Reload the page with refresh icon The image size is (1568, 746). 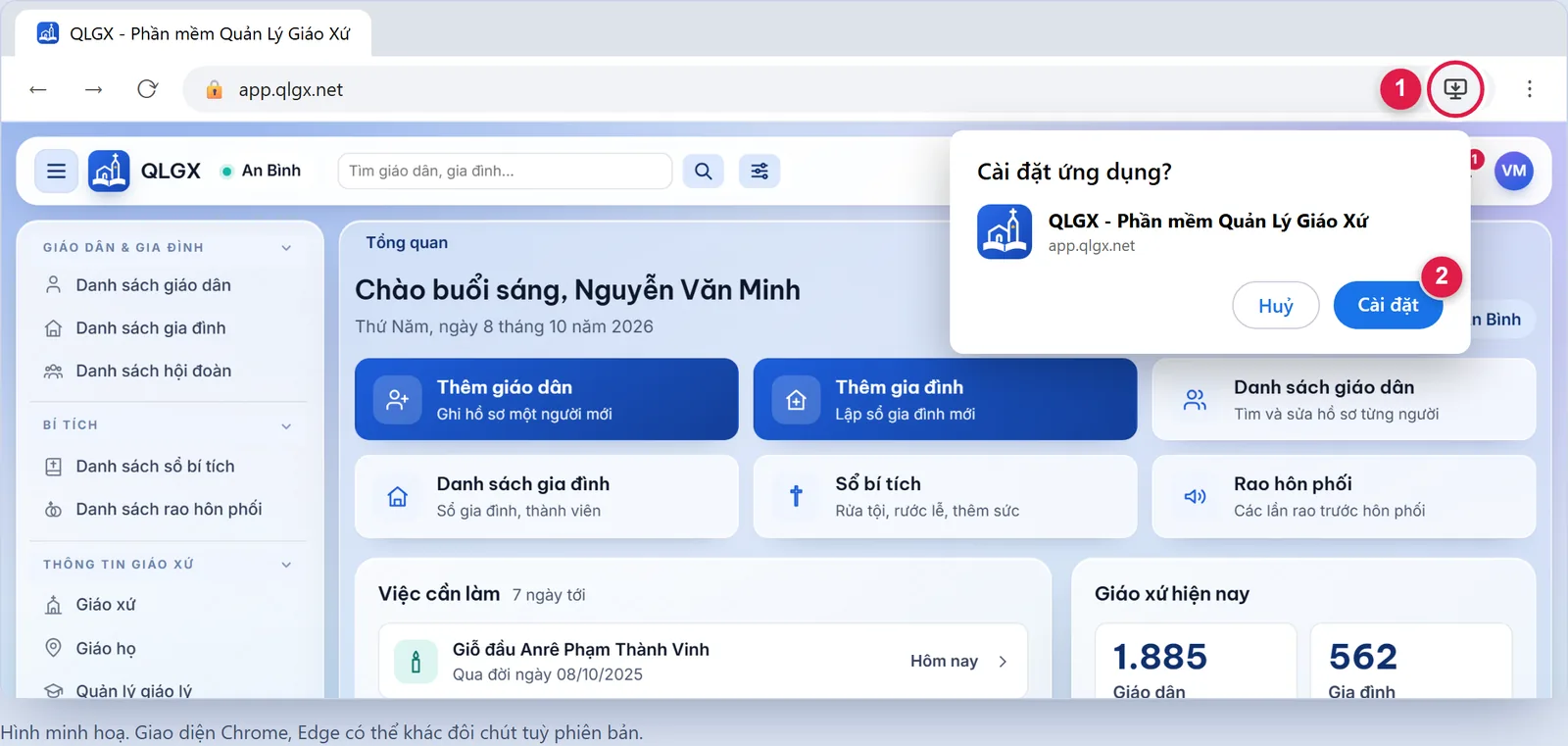click(148, 89)
